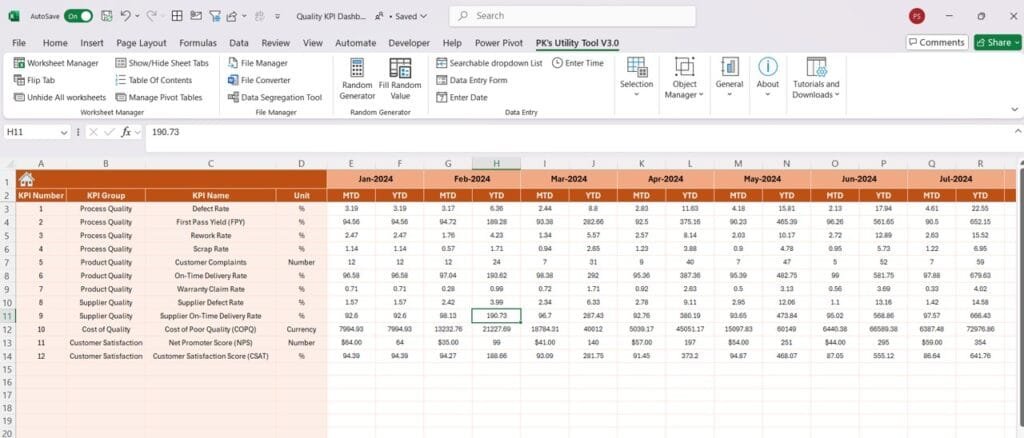The width and height of the screenshot is (1024, 438).
Task: Click the Search box in title bar
Action: click(x=572, y=16)
